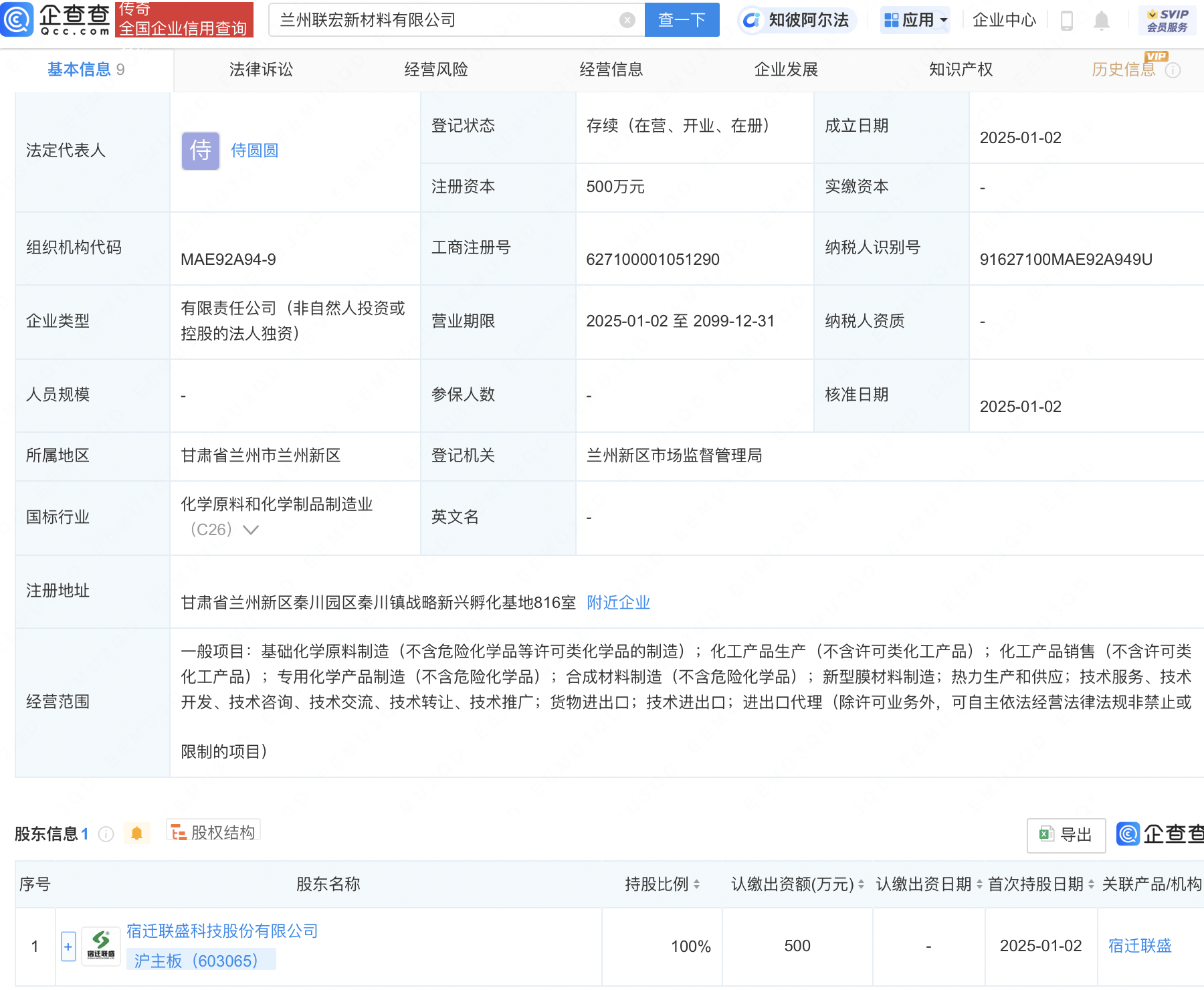Click 全国企业信用查询 red banner
1204x990 pixels.
point(184,19)
